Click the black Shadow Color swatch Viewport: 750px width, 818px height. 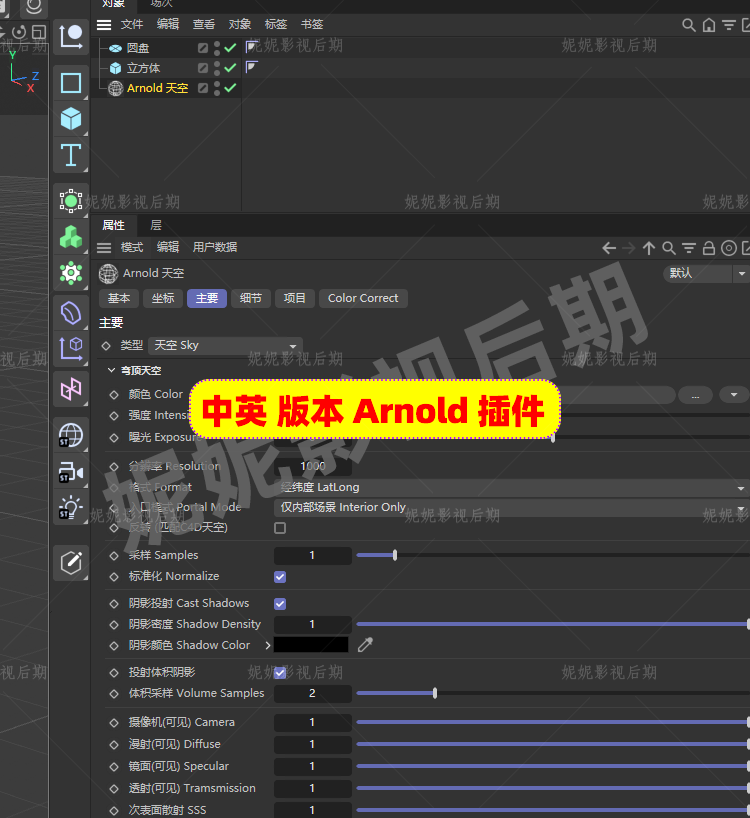[311, 645]
